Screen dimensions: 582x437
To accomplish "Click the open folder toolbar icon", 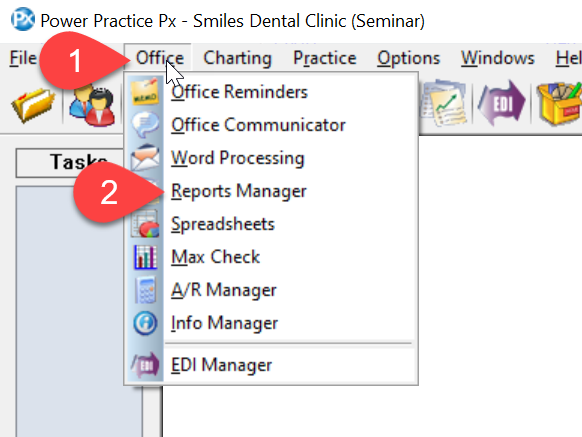I will coord(33,105).
